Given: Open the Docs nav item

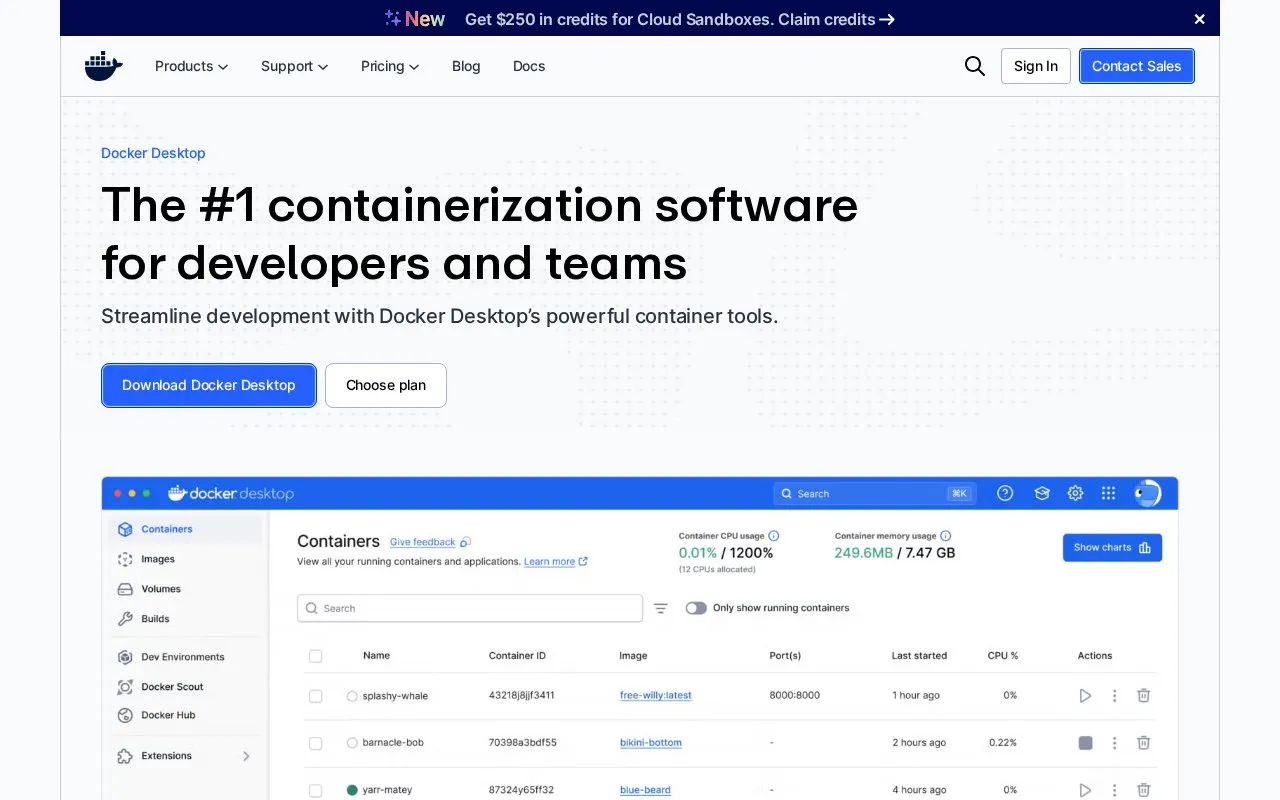Looking at the screenshot, I should point(529,66).
